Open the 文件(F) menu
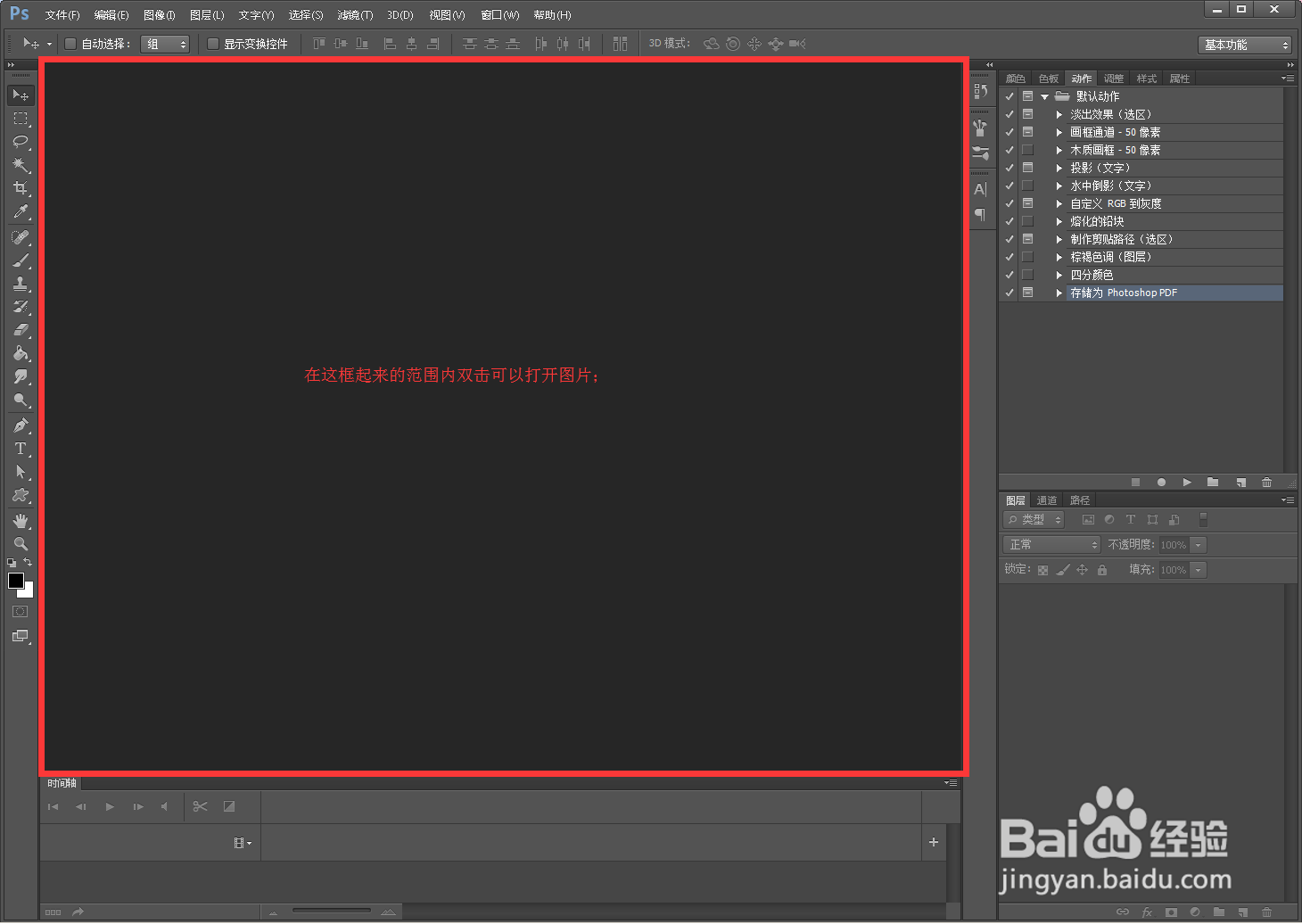This screenshot has width=1302, height=924. coord(62,15)
